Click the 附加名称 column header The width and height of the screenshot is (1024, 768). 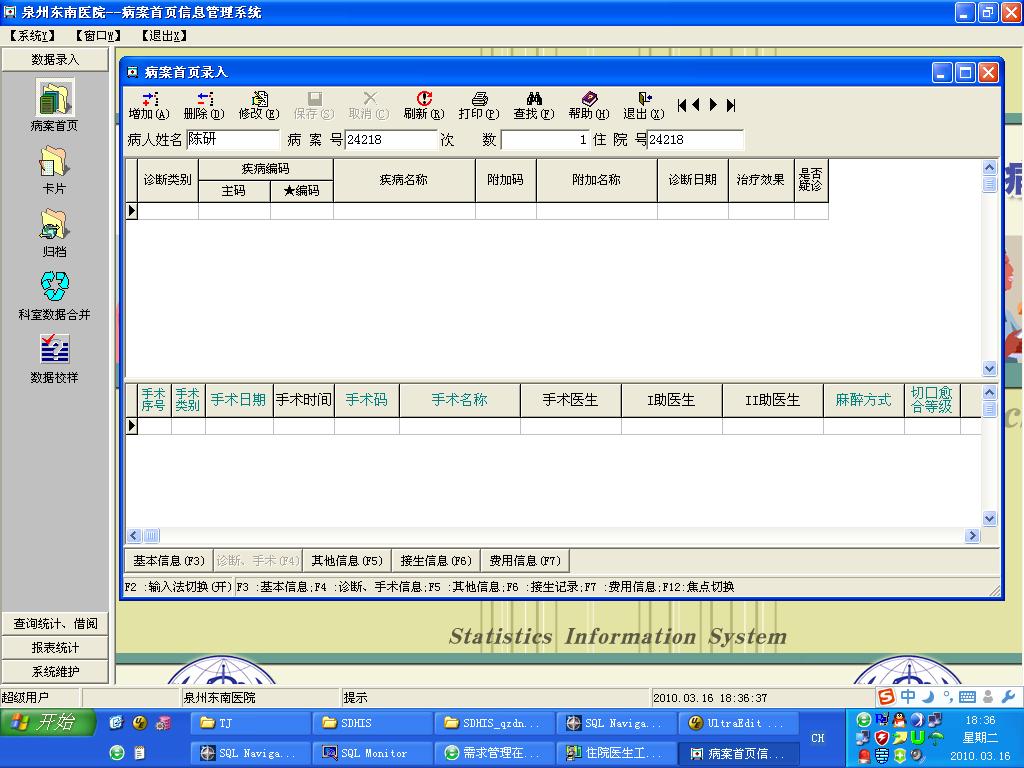596,180
